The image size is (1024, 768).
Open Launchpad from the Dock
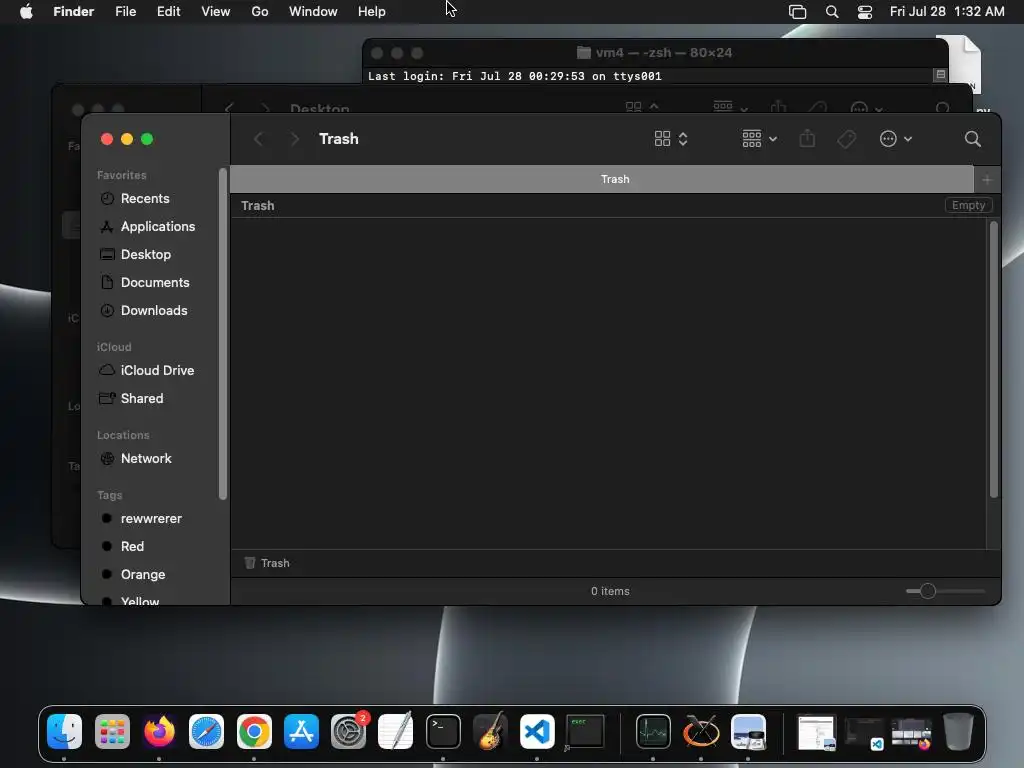click(112, 731)
